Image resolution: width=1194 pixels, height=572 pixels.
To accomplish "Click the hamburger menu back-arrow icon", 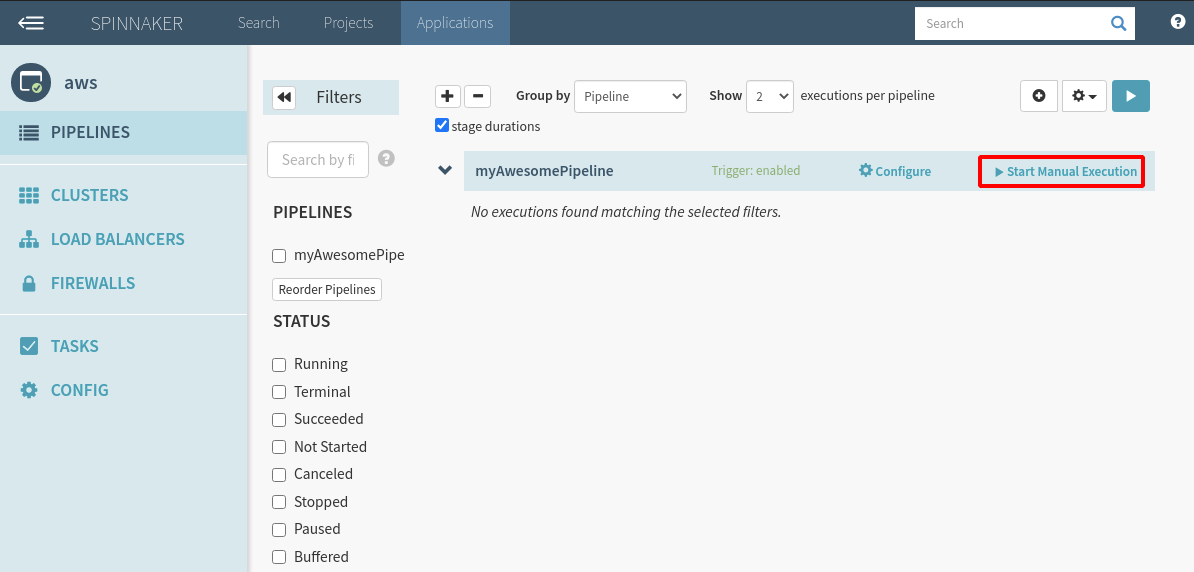I will [31, 23].
